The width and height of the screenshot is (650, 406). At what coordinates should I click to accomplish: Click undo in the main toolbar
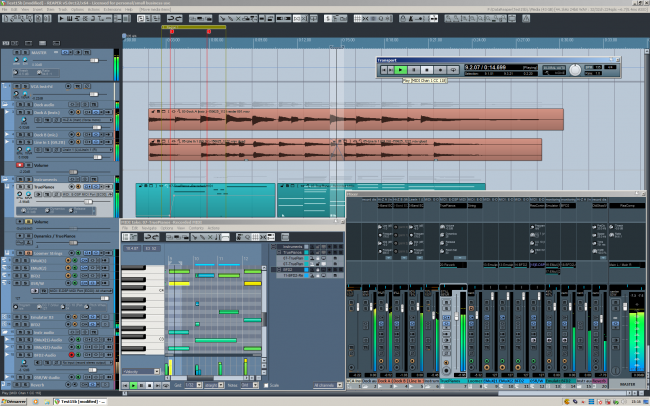(171, 19)
